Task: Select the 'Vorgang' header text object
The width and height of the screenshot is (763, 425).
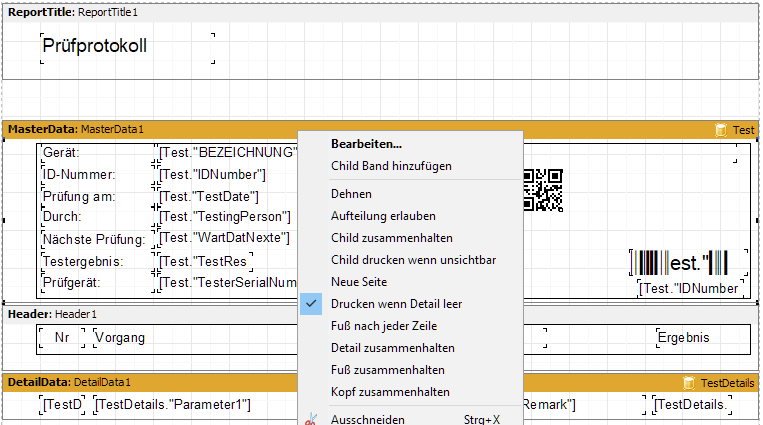Action: (120, 338)
